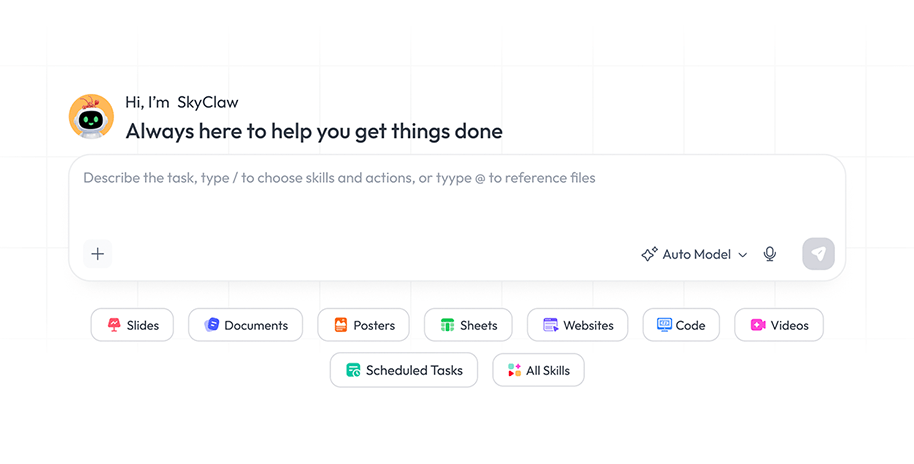Activate the microphone voice input icon
This screenshot has width=914, height=464.
pyautogui.click(x=769, y=254)
